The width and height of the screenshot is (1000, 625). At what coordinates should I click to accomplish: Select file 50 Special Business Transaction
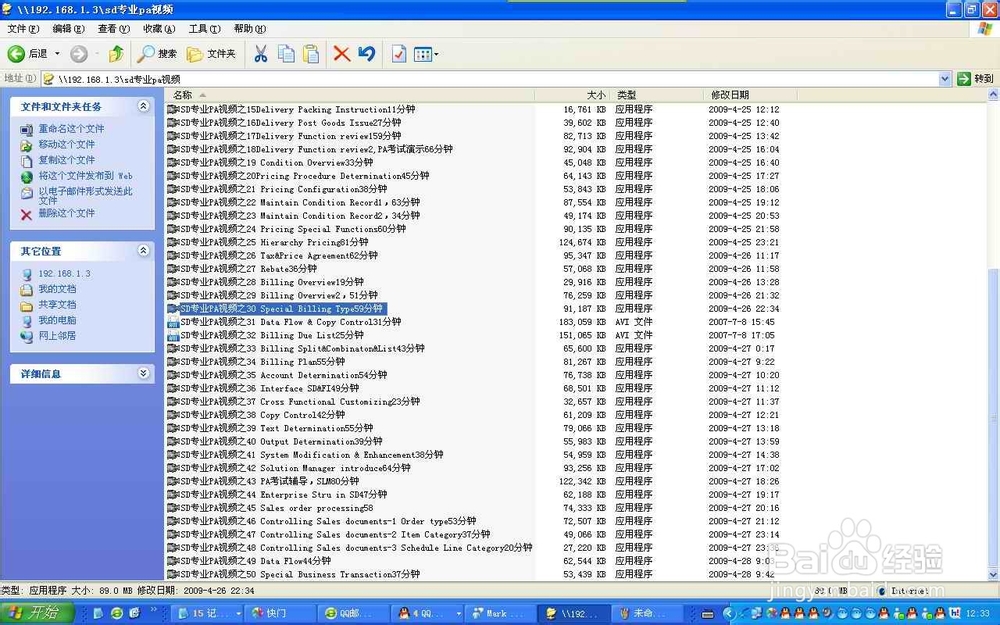point(293,575)
